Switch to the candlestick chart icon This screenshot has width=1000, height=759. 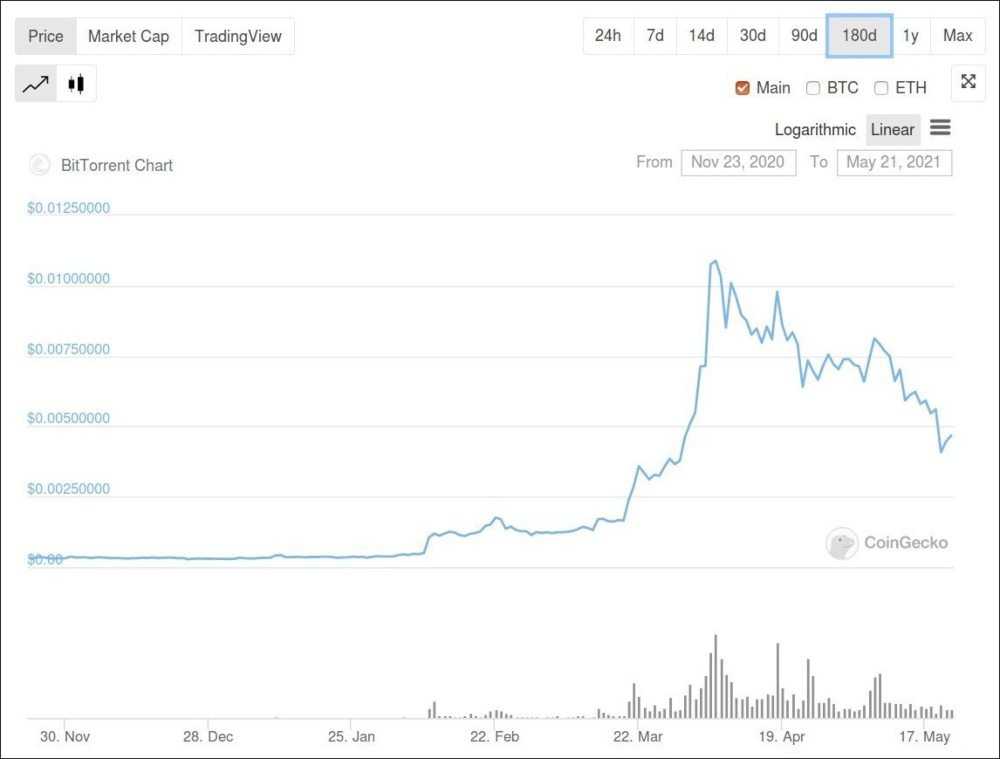coord(76,85)
